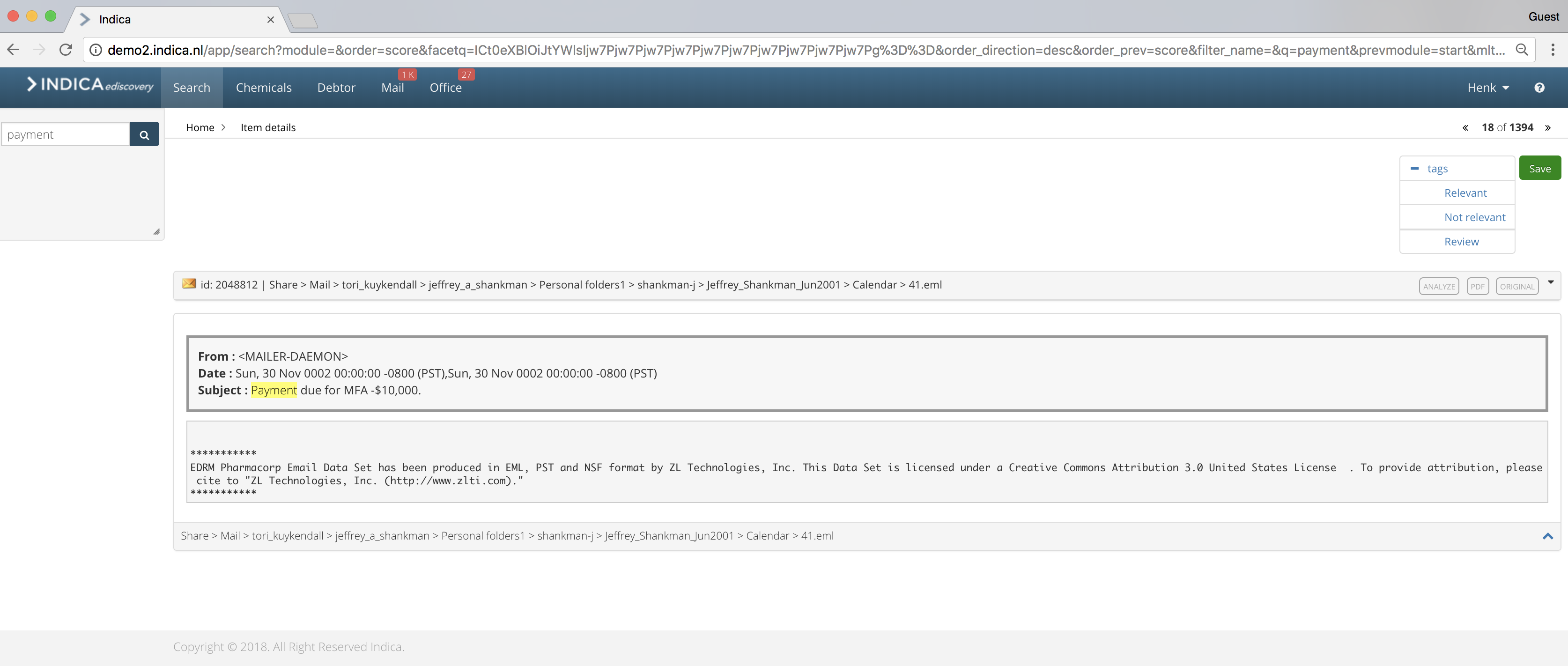The image size is (1568, 666).
Task: Click the 'id: 2048812' header path text
Action: pos(571,285)
